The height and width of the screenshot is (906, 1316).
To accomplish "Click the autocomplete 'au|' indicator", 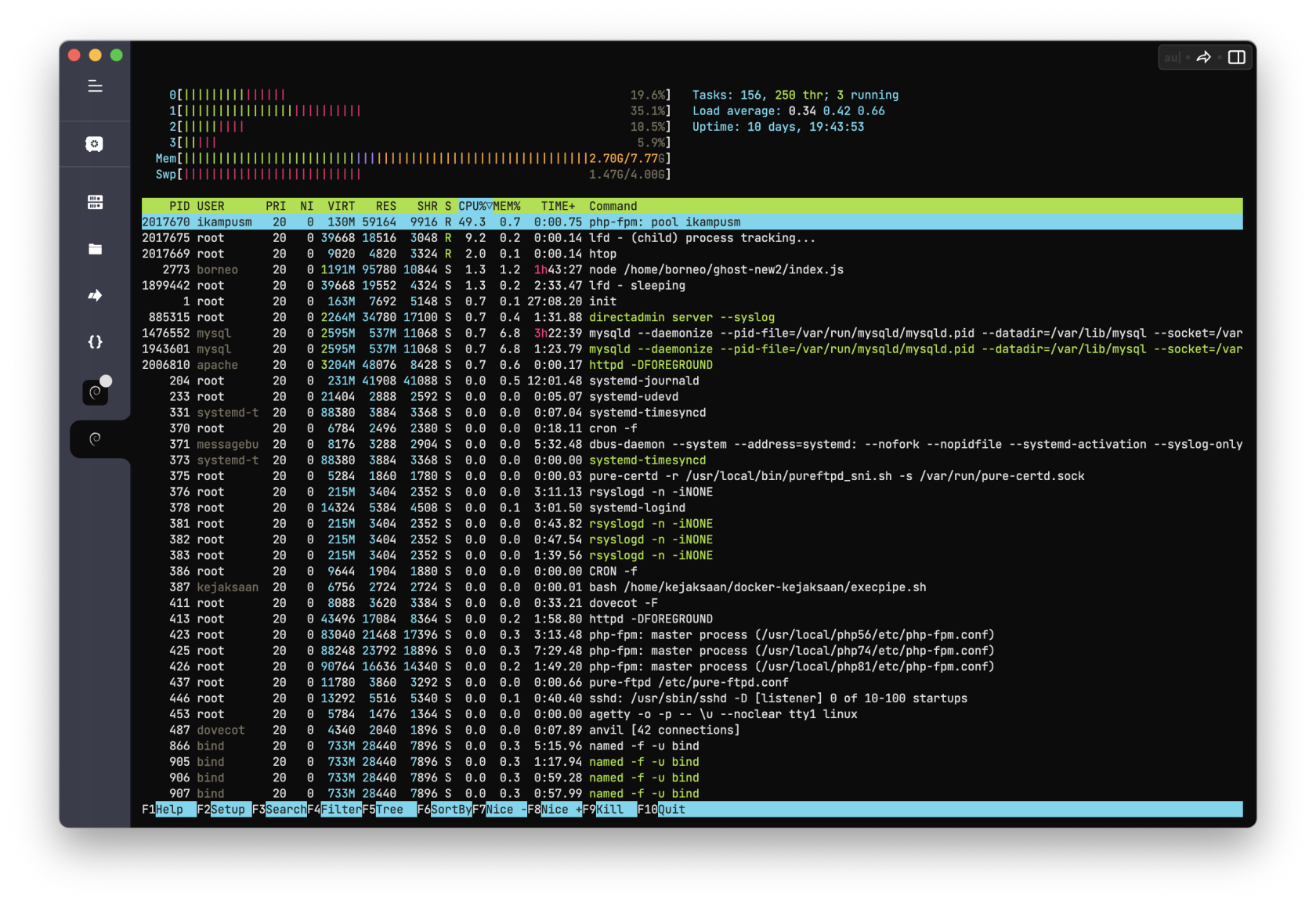I will click(1172, 57).
